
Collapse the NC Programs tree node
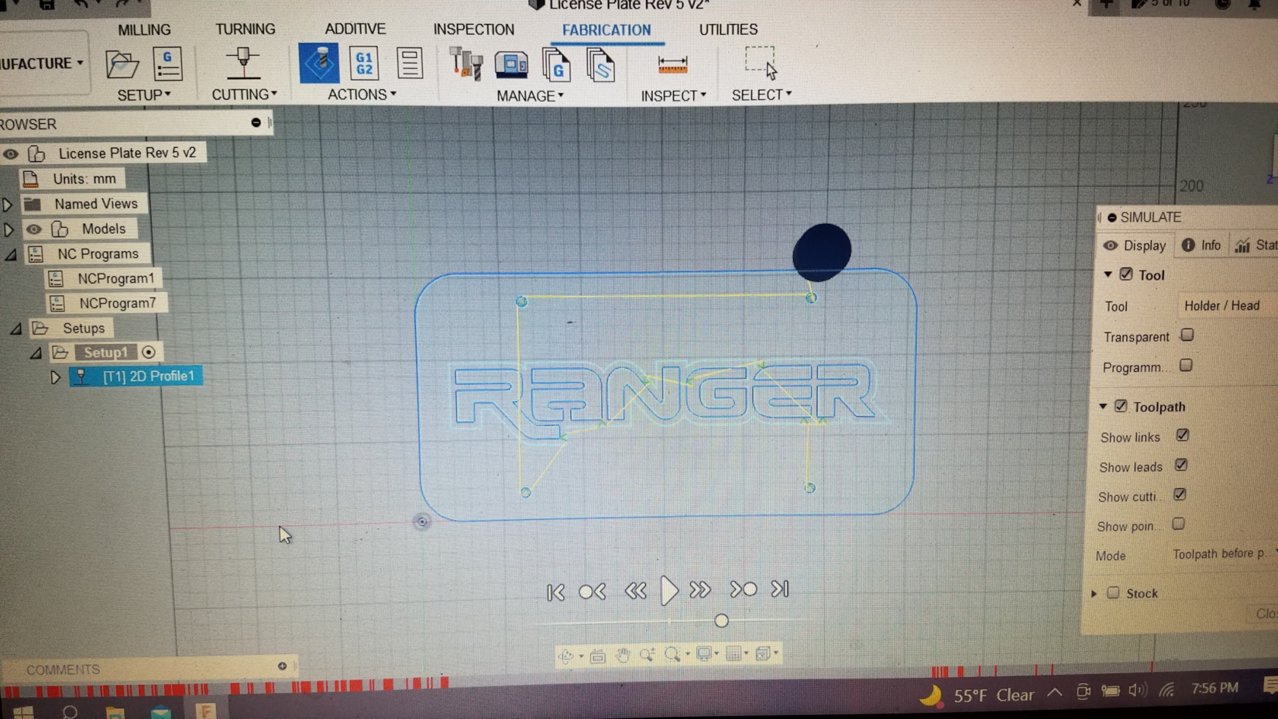pyautogui.click(x=10, y=255)
